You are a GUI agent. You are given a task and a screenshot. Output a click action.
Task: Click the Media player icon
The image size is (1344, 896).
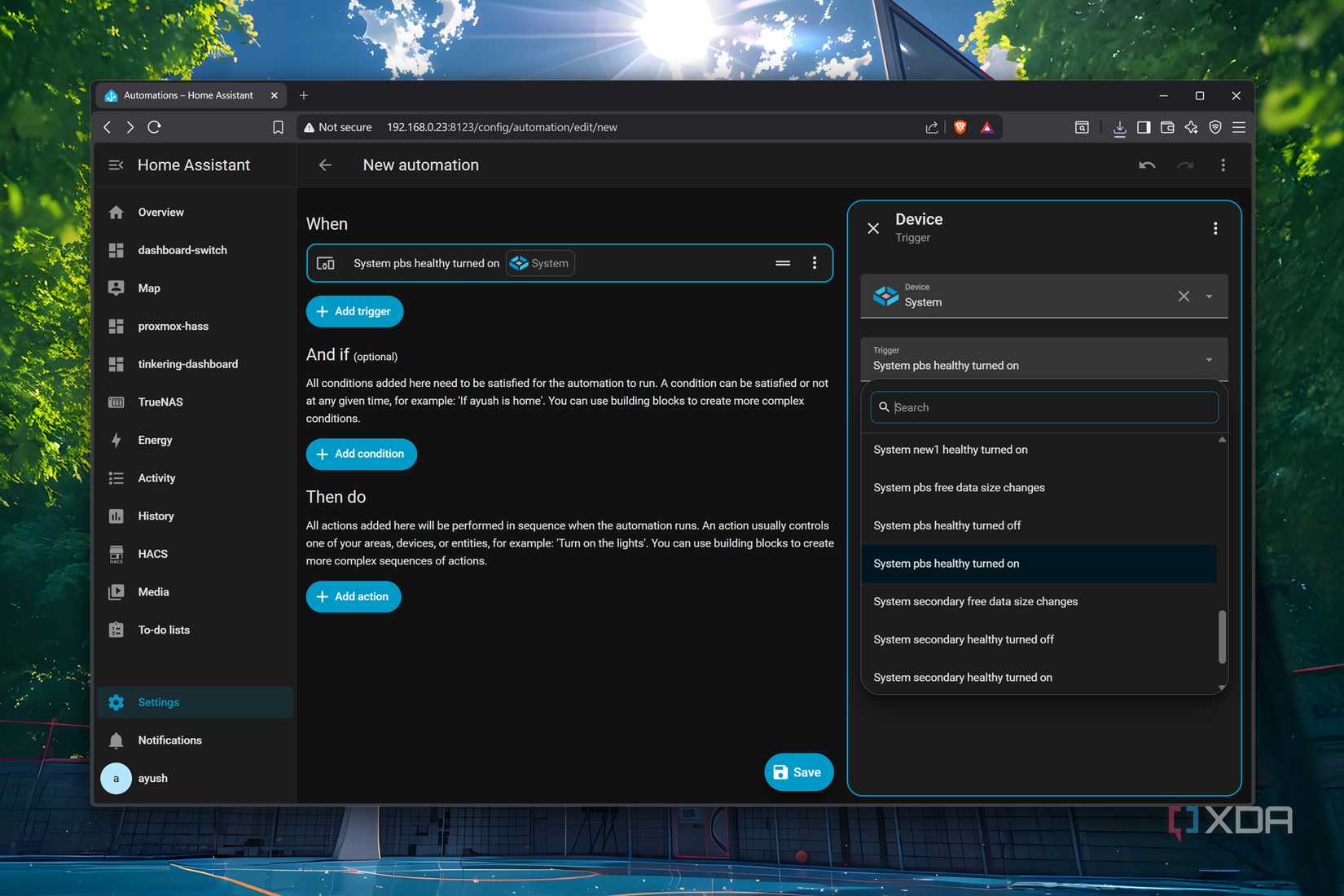pos(116,592)
